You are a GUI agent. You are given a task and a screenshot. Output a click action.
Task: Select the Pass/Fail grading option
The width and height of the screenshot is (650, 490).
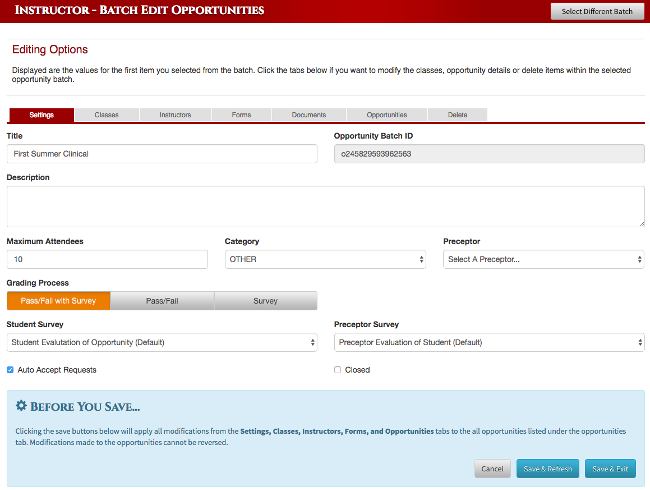click(162, 301)
